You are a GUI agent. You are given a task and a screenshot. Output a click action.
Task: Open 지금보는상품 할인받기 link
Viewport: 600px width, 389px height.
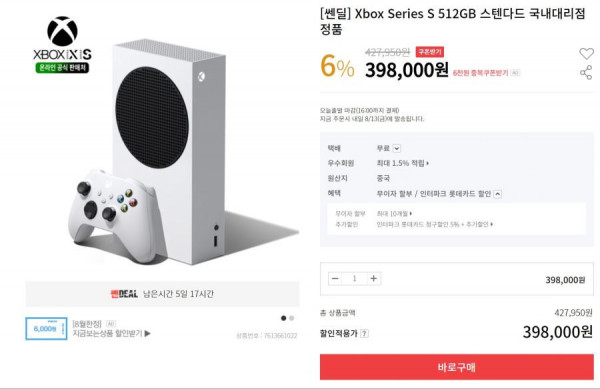(x=112, y=334)
